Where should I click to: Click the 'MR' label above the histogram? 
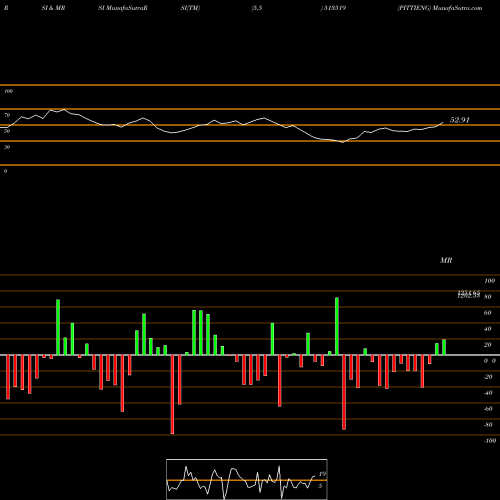point(446,260)
